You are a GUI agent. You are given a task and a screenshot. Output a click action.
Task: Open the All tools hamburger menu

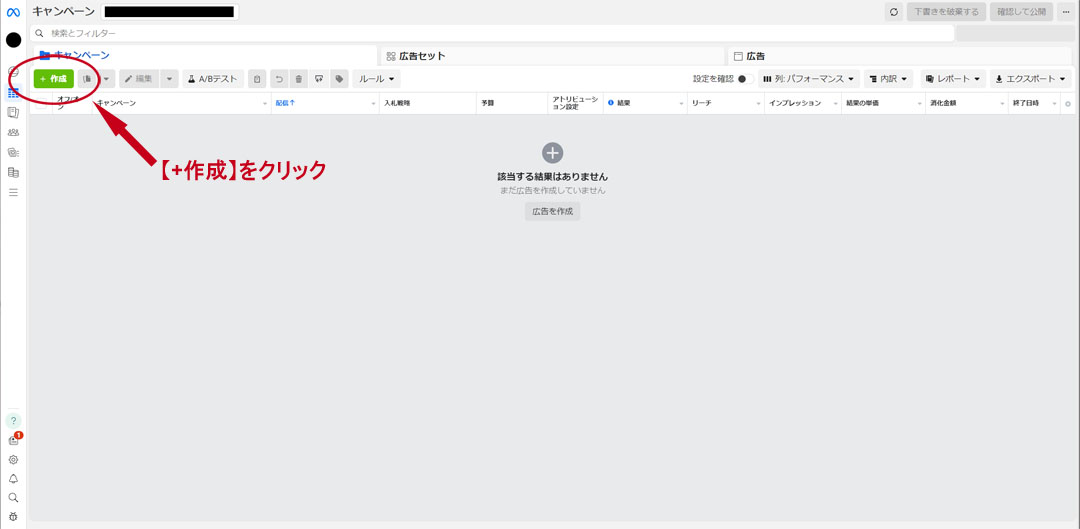pos(13,192)
